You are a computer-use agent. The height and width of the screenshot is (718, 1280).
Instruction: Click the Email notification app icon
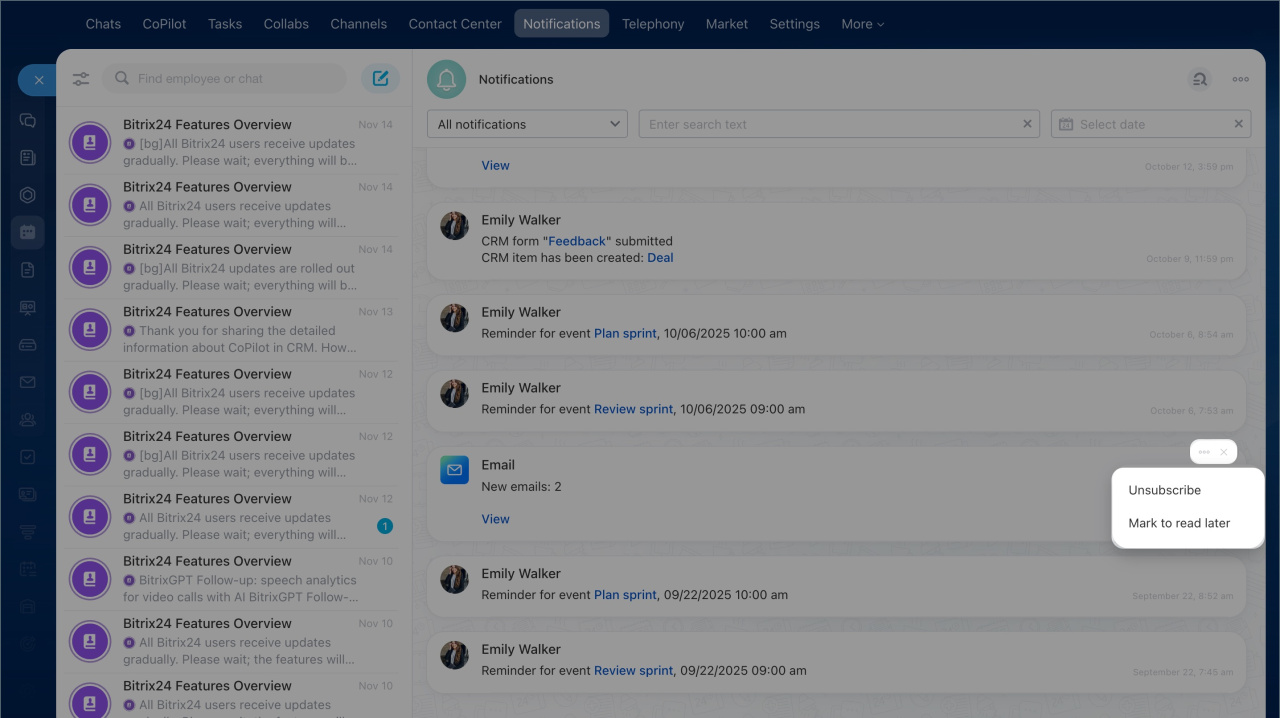pyautogui.click(x=454, y=469)
